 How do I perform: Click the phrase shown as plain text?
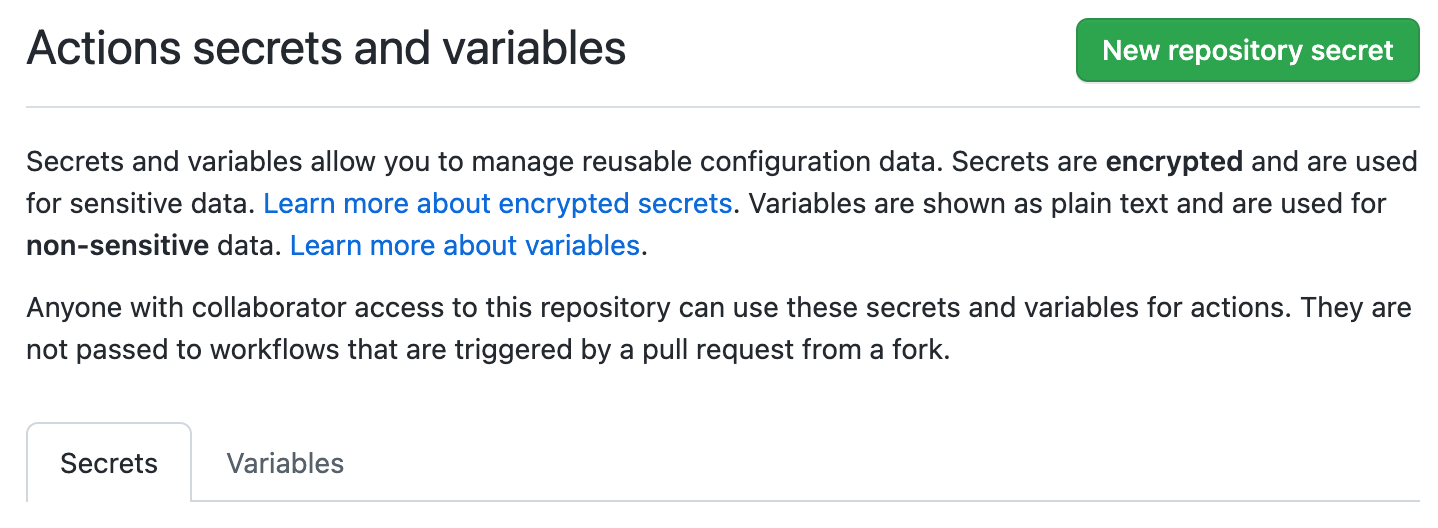1015,204
